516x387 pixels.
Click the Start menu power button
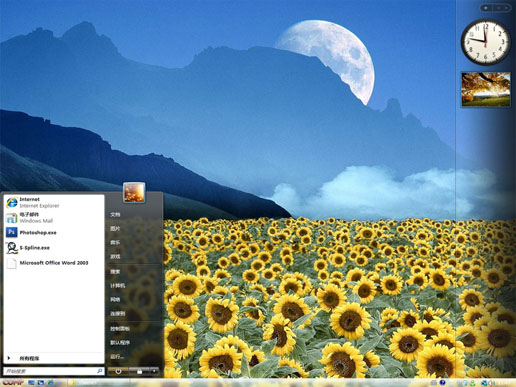point(118,371)
